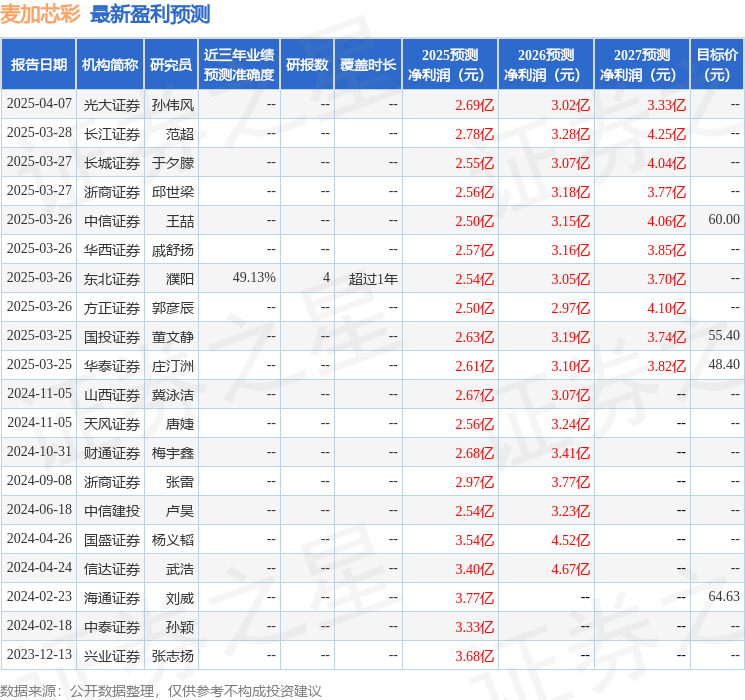Image resolution: width=745 pixels, height=700 pixels.
Task: Click researcher name 于夕朦
Action: click(x=173, y=163)
